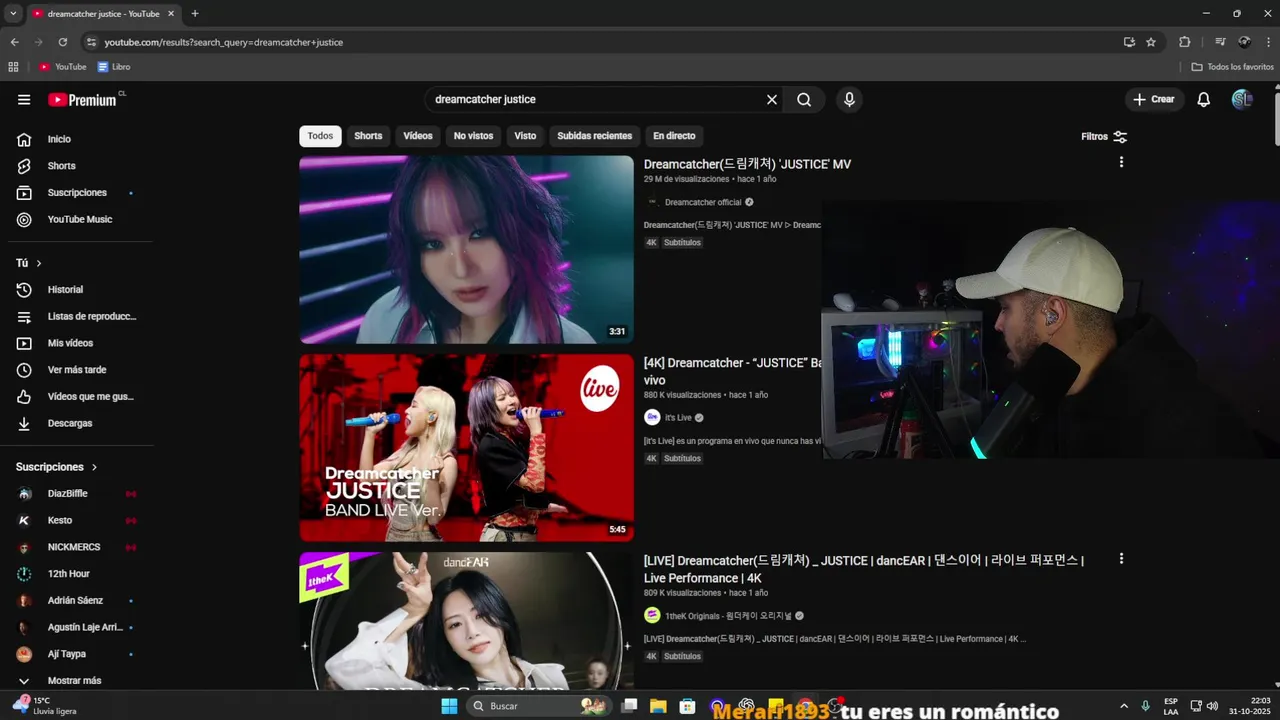Select the En directo filter chip

674,136
